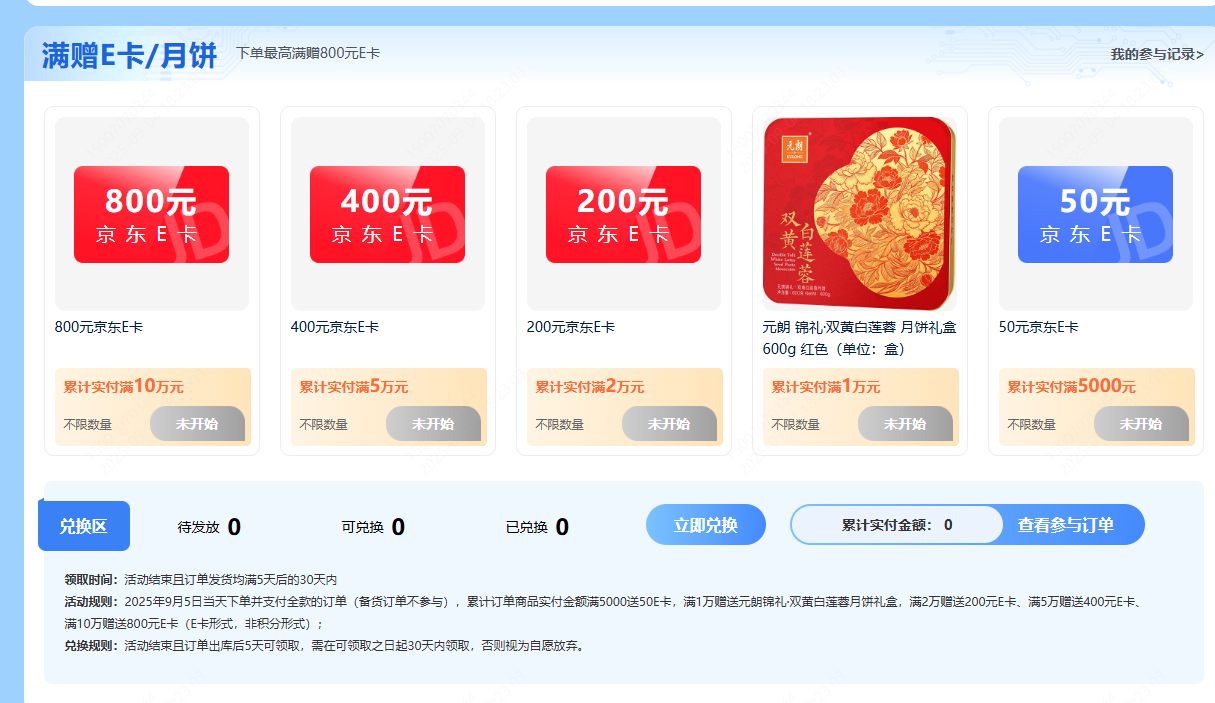Open the 800元 京东E卡 card image
This screenshot has width=1215, height=703.
coord(152,214)
